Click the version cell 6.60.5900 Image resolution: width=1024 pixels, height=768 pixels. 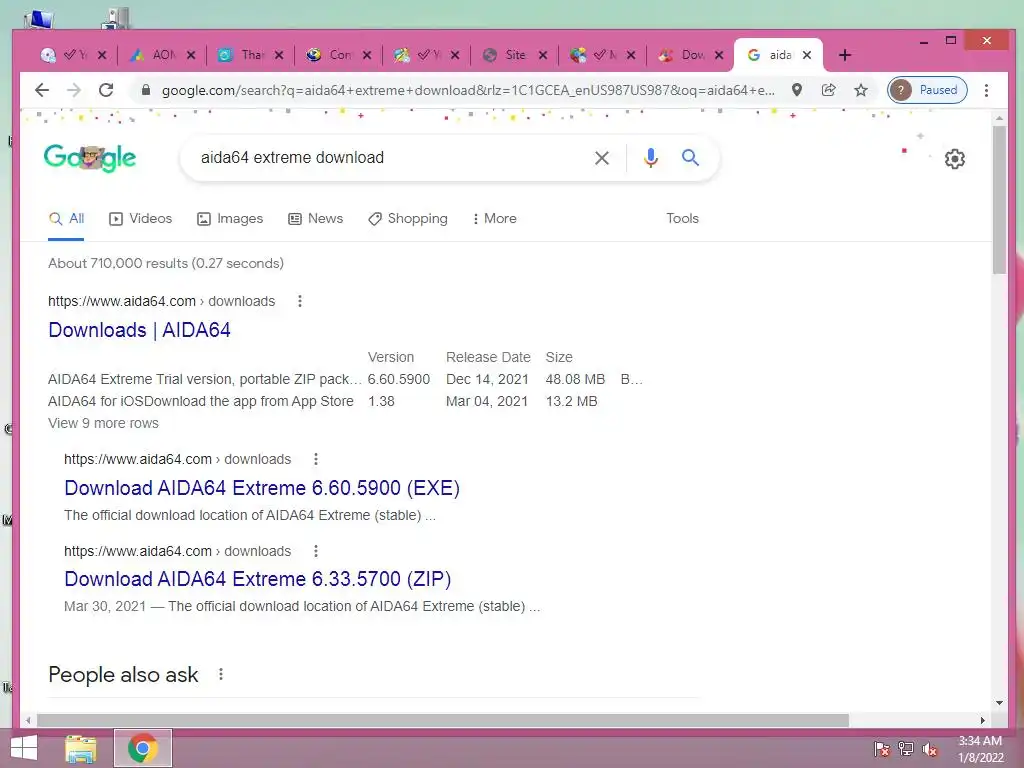tap(398, 379)
